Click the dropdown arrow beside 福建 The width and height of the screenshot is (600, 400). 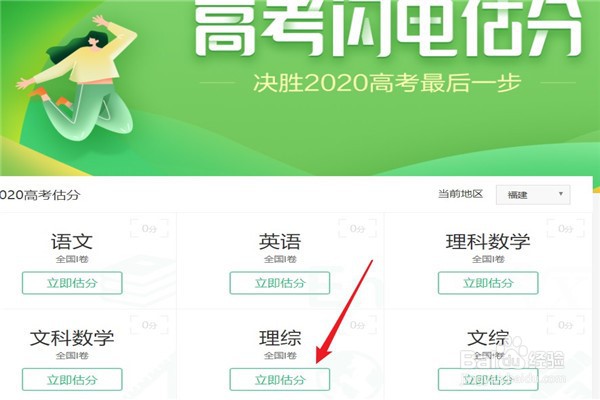[561, 194]
